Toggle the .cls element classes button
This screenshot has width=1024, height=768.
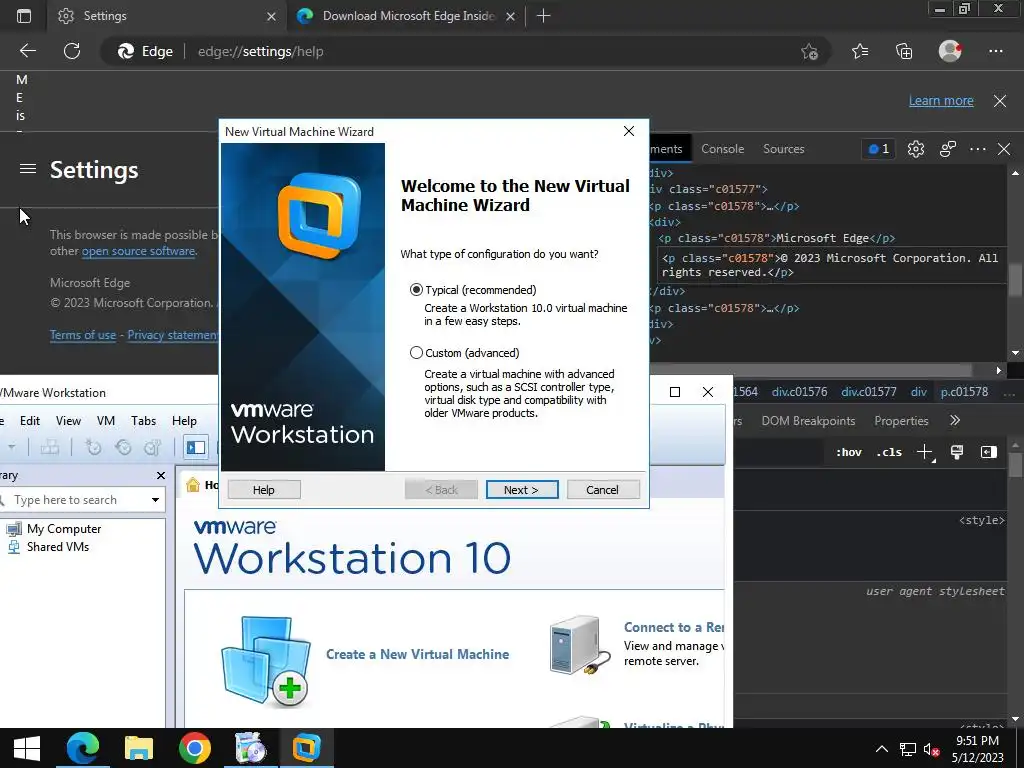coord(889,452)
